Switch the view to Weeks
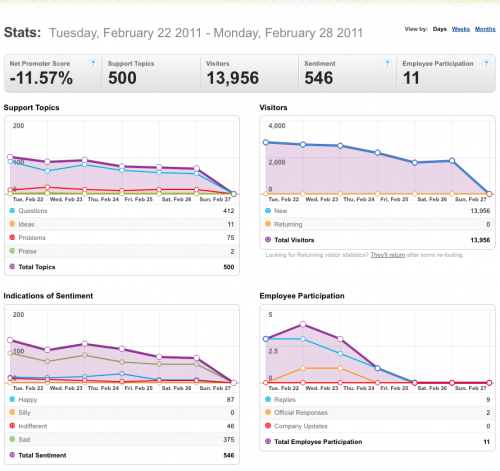The image size is (500, 471). tap(461, 29)
